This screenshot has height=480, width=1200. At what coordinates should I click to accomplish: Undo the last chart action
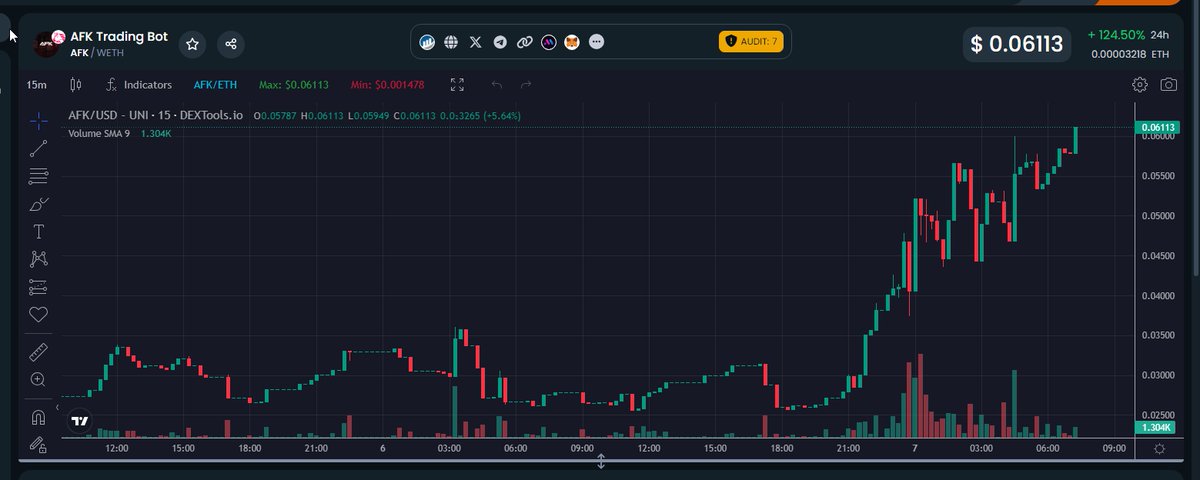click(x=498, y=85)
